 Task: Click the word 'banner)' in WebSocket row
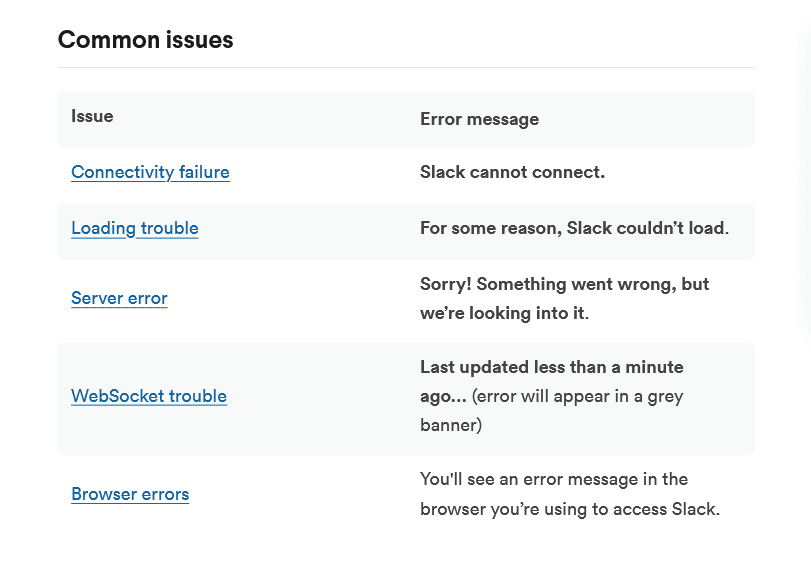(450, 425)
